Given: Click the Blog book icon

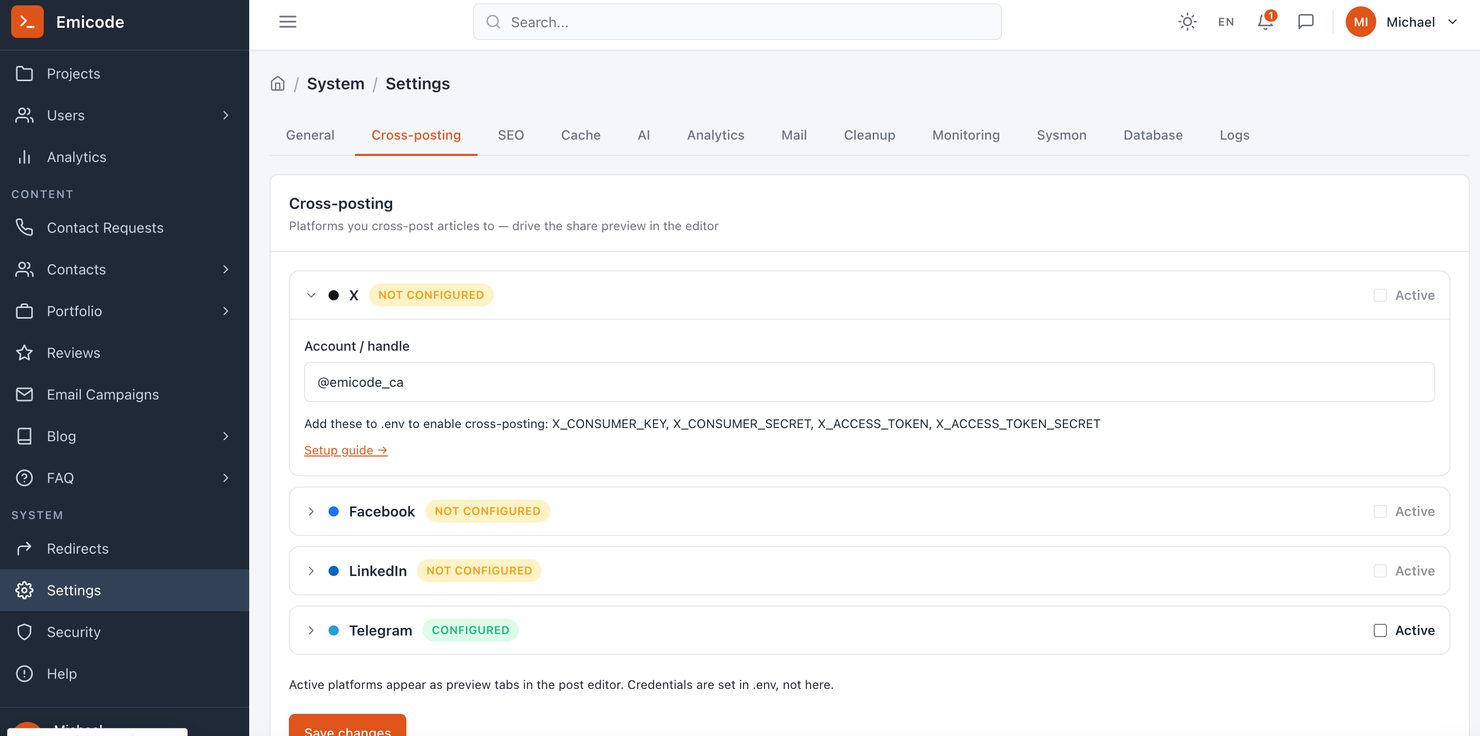Looking at the screenshot, I should point(25,436).
